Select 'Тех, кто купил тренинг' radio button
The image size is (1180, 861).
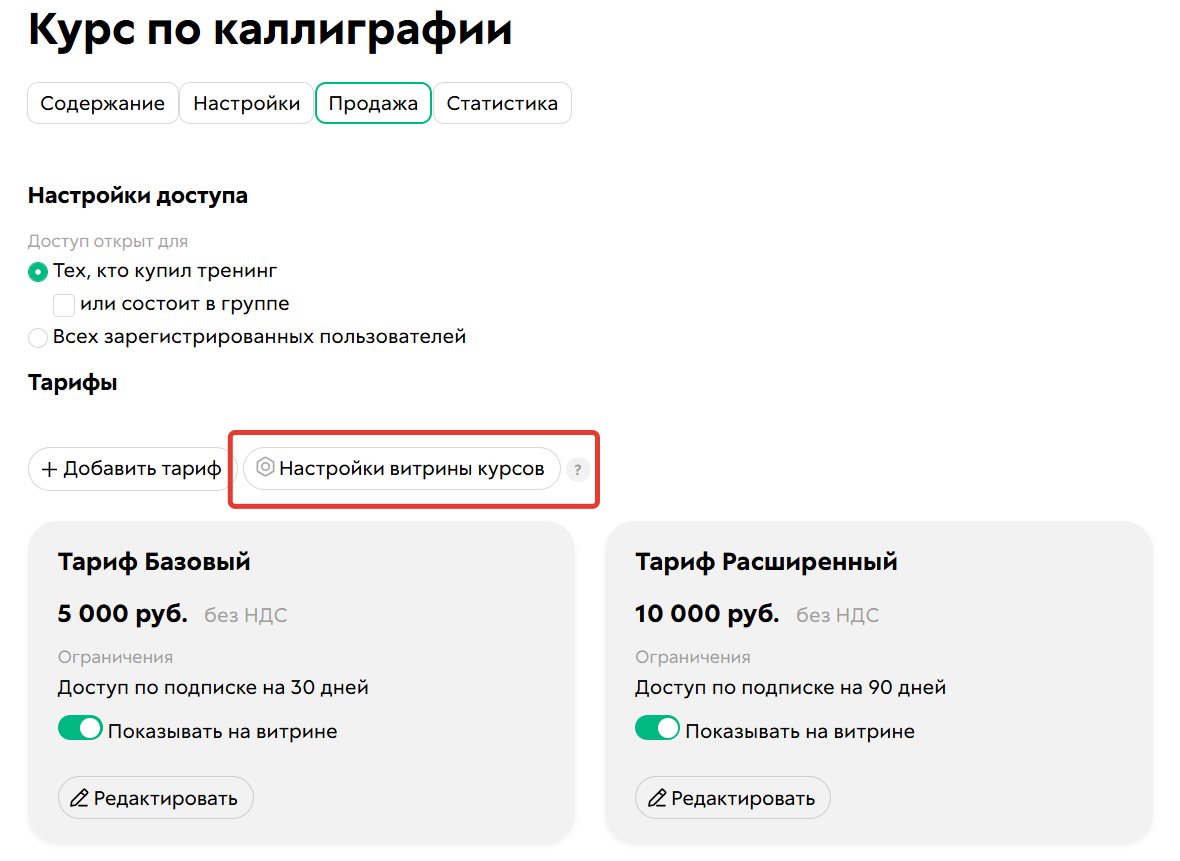(x=37, y=271)
